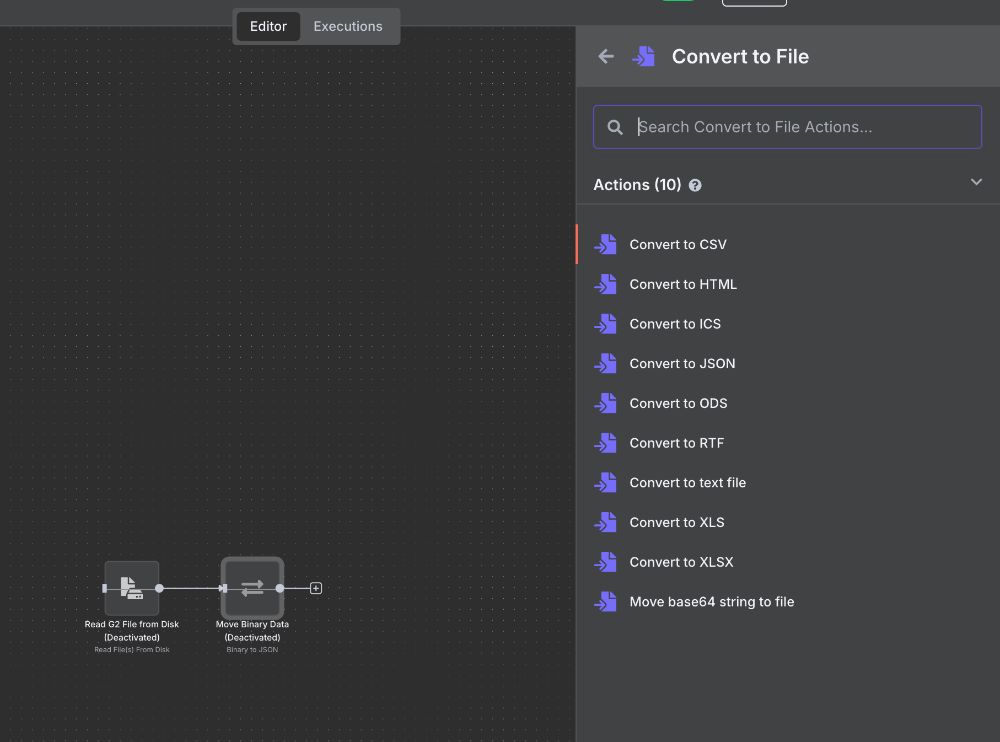Viewport: 1000px width, 742px height.
Task: Switch to the Editor tab
Action: [x=268, y=26]
